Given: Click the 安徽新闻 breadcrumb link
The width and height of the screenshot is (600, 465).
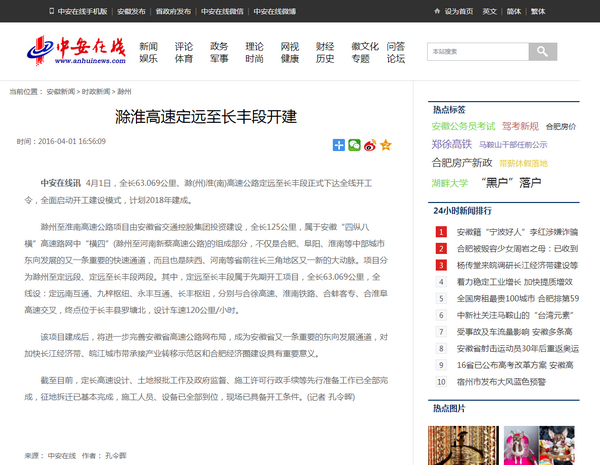Looking at the screenshot, I should pos(61,90).
